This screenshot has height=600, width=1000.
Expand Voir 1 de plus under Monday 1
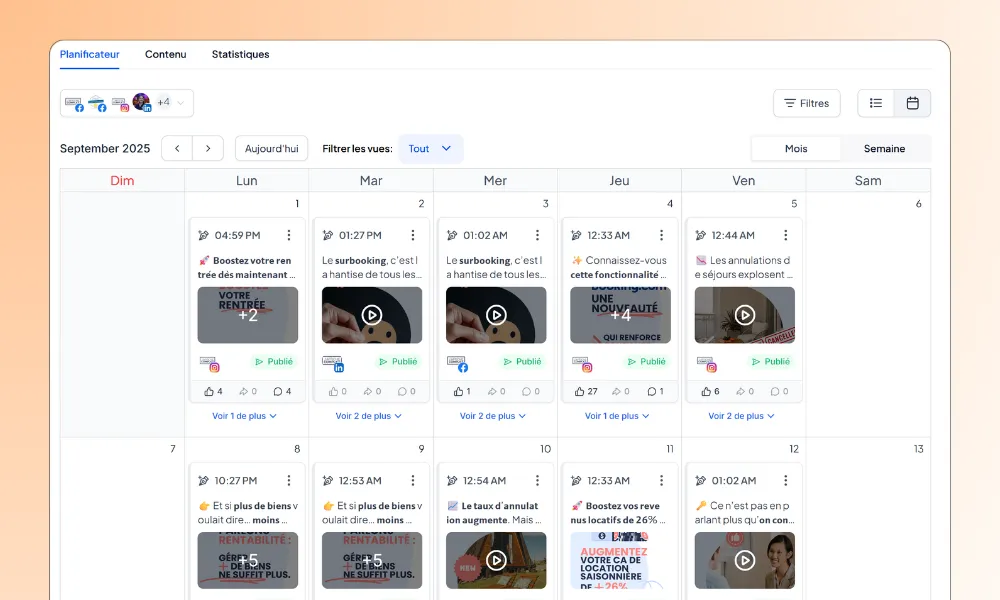pos(244,416)
